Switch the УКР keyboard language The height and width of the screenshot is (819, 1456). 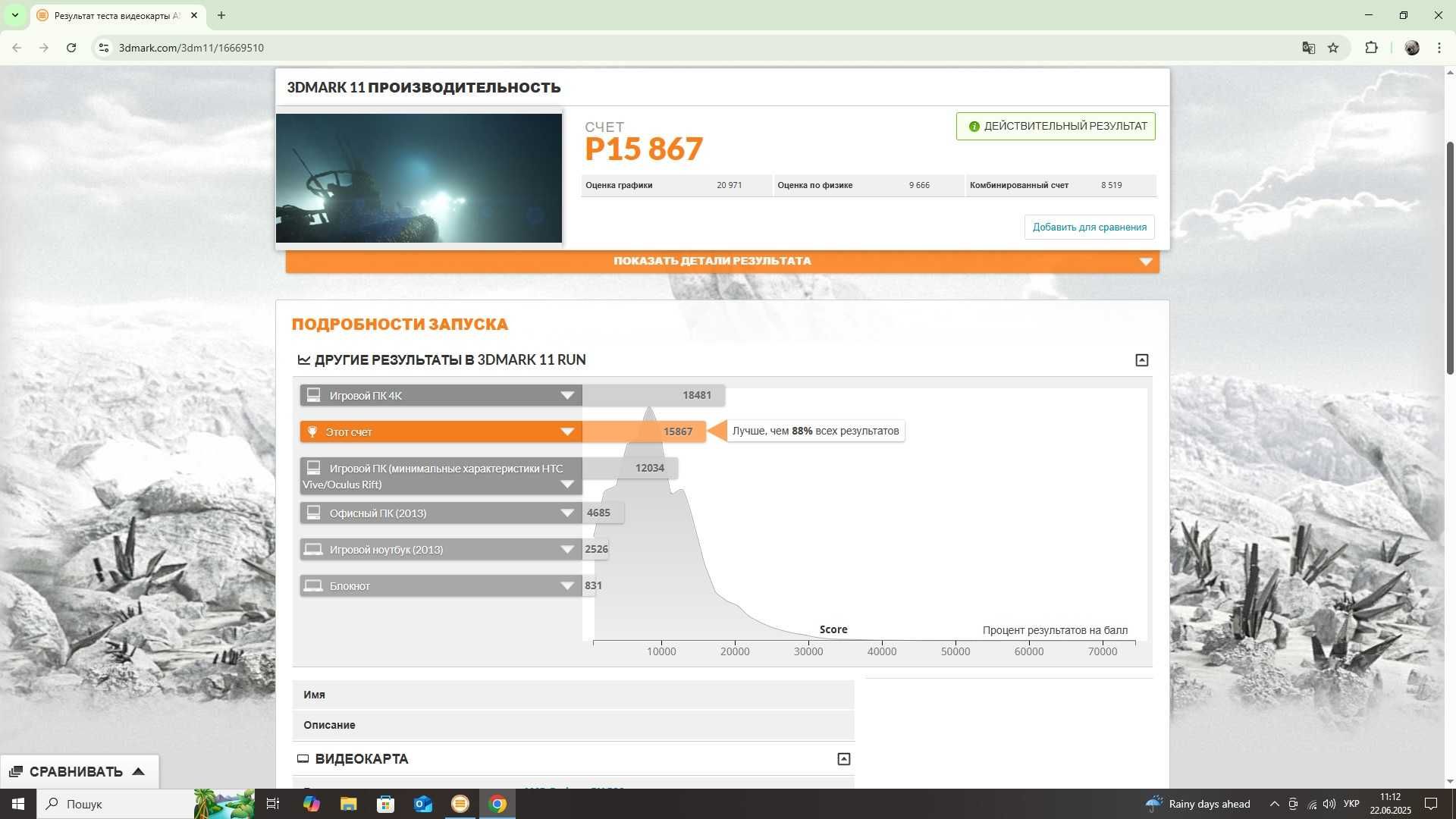click(x=1351, y=804)
